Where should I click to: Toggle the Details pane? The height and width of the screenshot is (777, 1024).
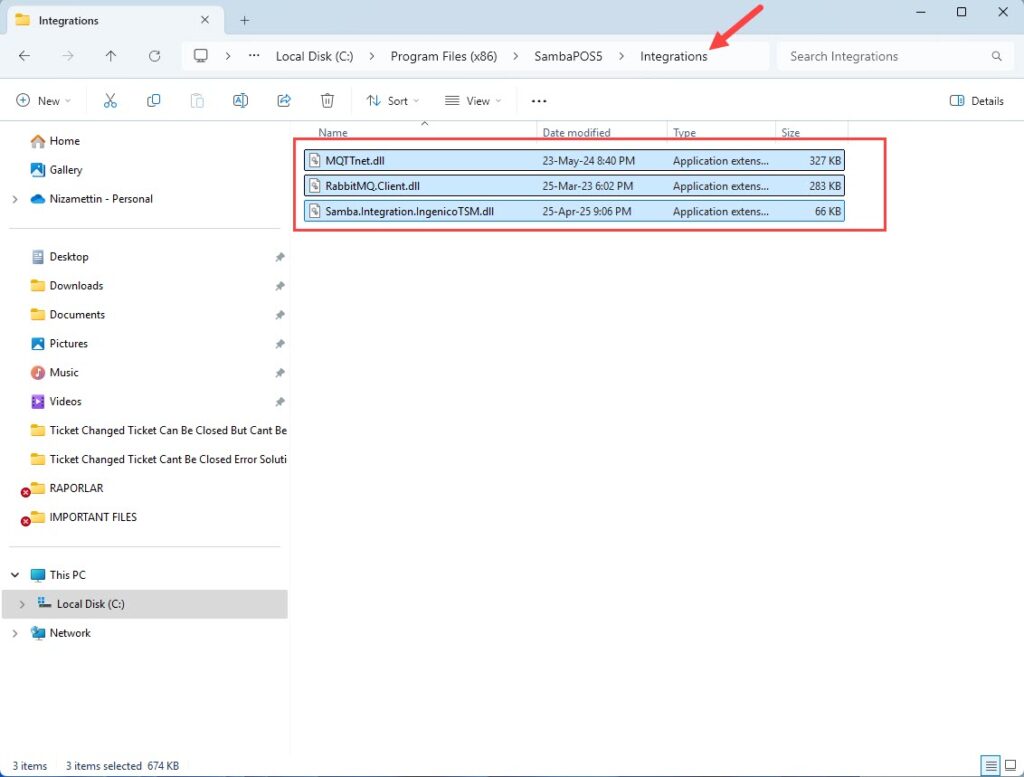pyautogui.click(x=977, y=101)
